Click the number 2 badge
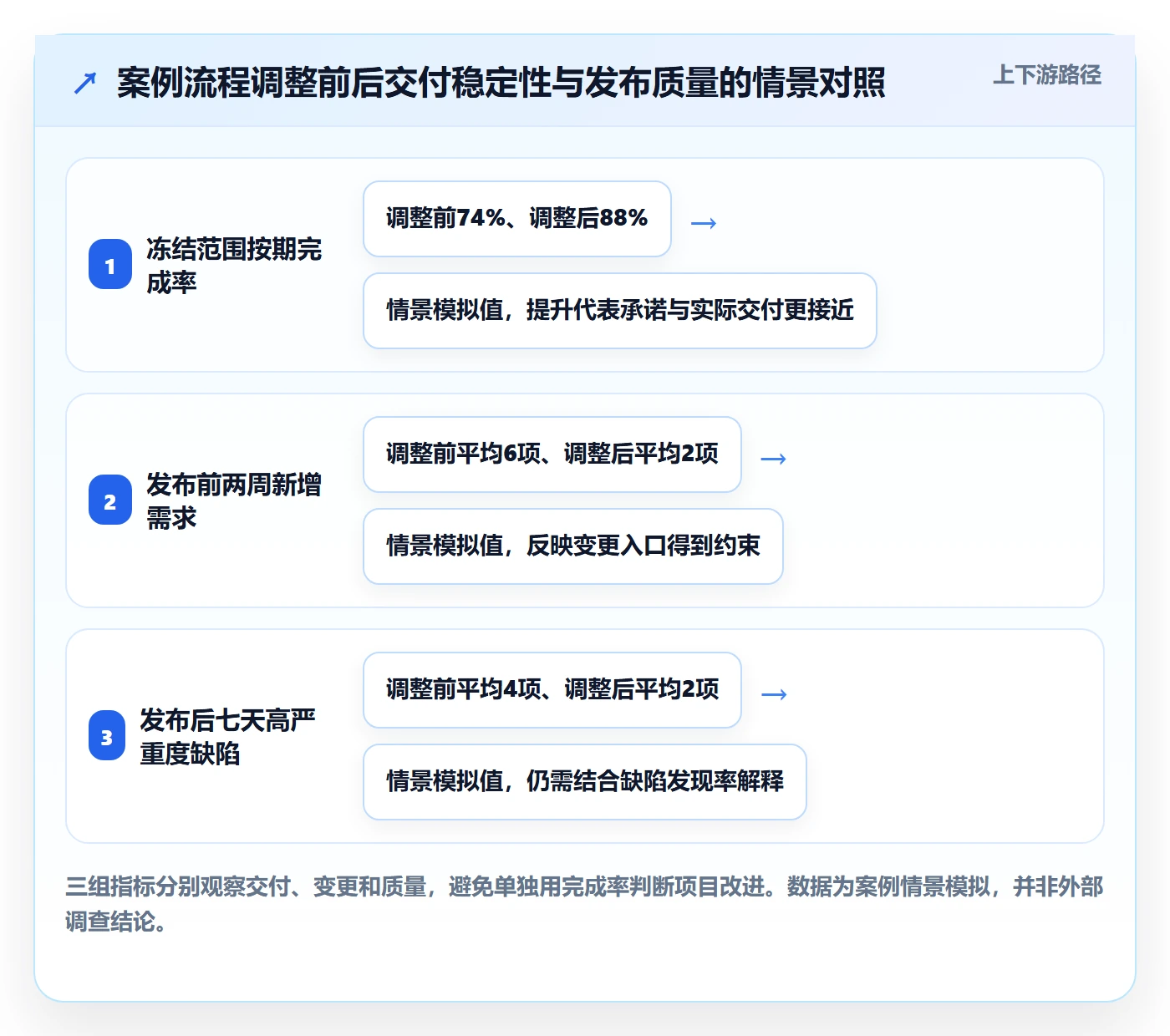Image resolution: width=1170 pixels, height=1036 pixels. coord(110,500)
